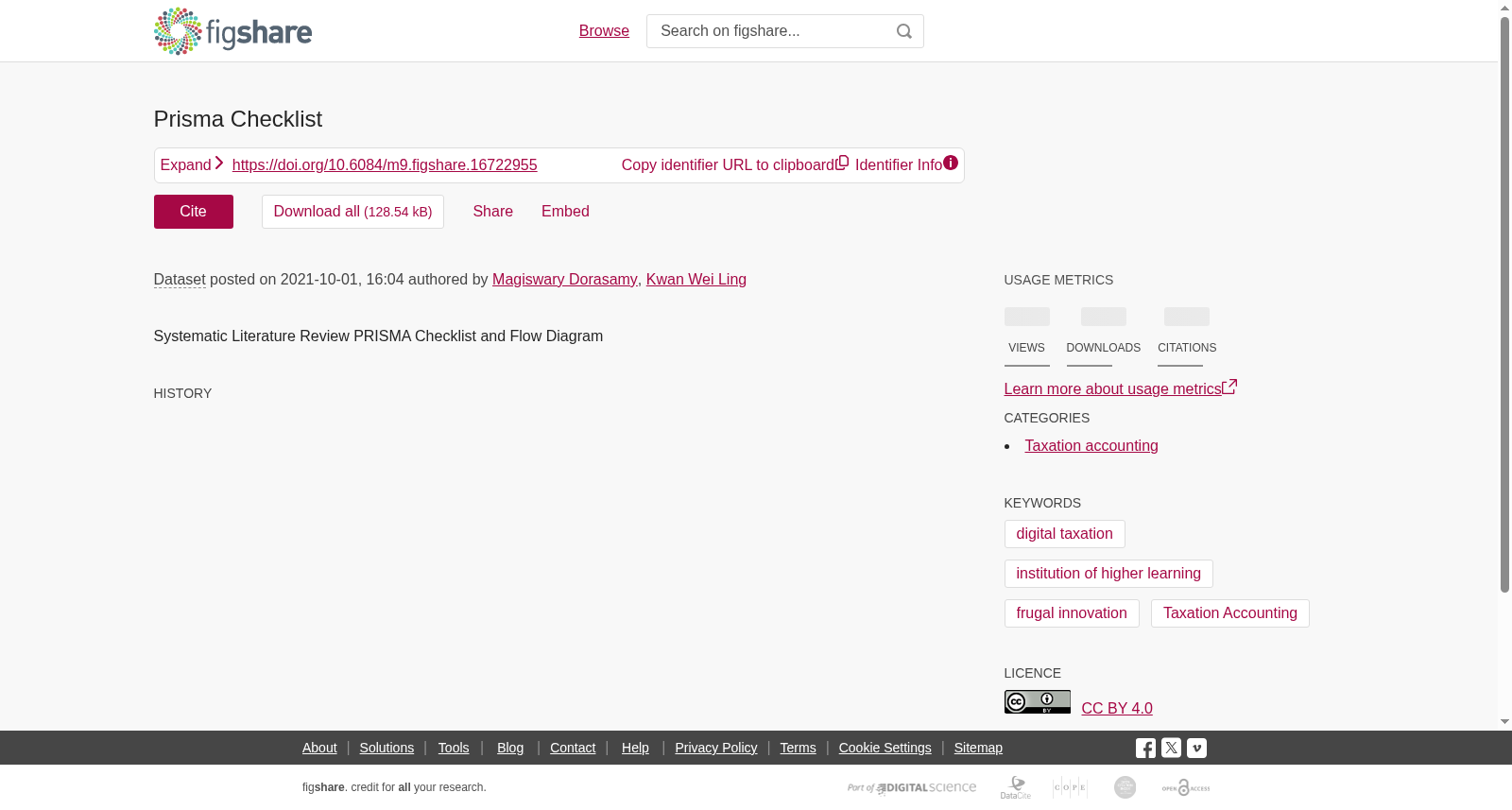
Task: Show Identifier Info
Action: click(x=906, y=164)
